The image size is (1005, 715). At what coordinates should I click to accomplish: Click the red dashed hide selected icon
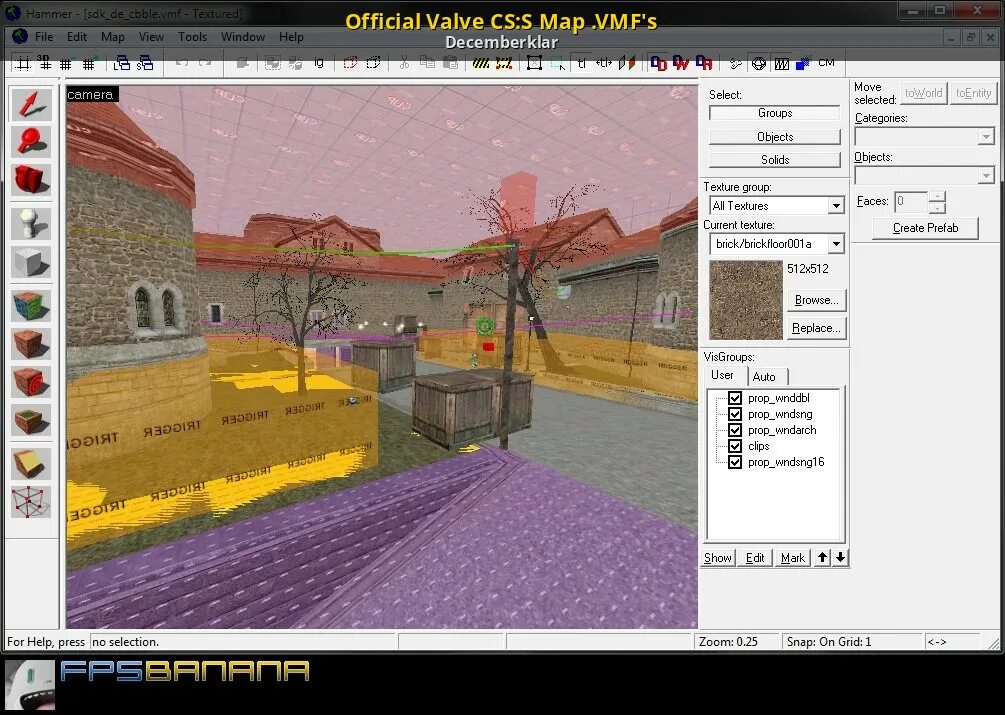pos(350,63)
